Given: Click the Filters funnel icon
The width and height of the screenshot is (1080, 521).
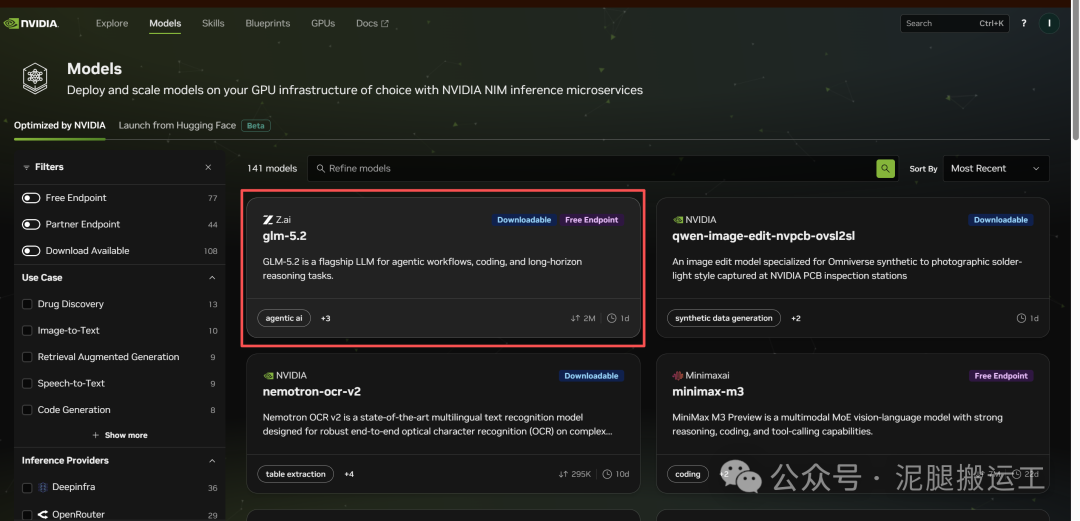Looking at the screenshot, I should (26, 167).
